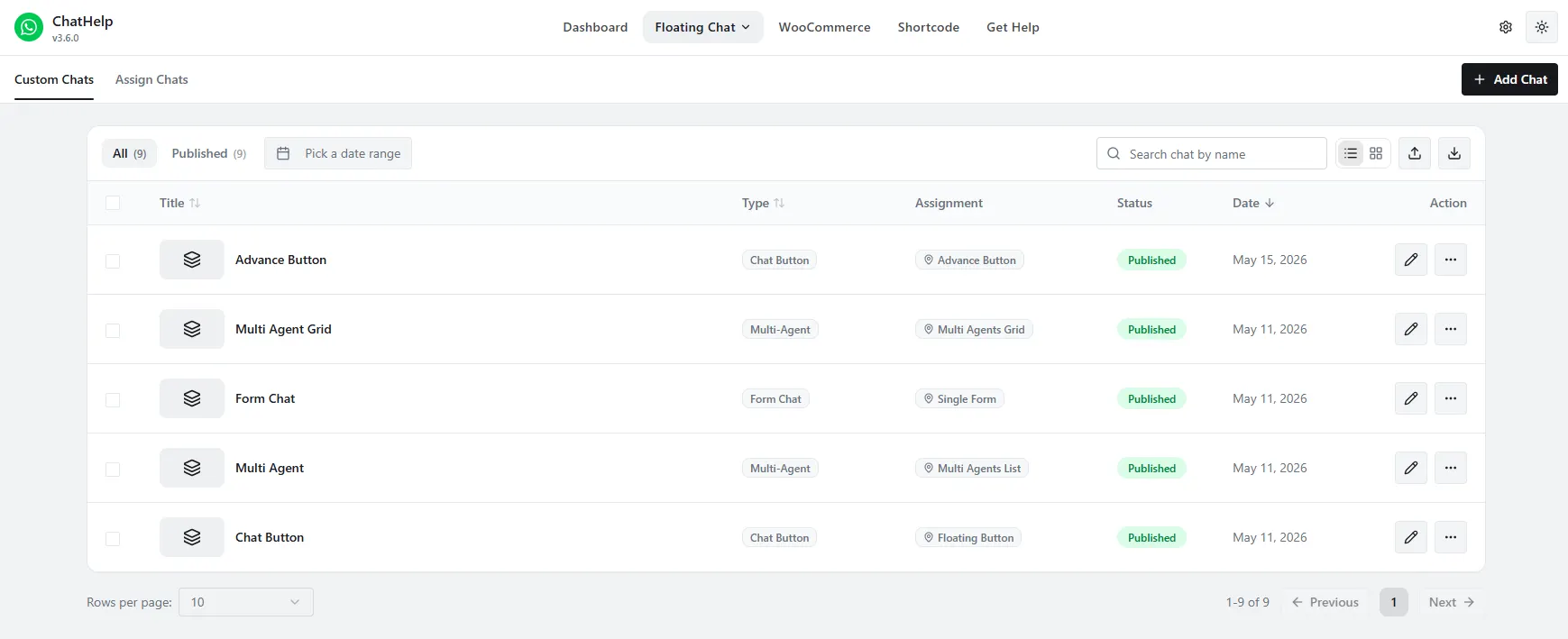
Task: Expand the Floating Chat menu dropdown
Action: pos(702,27)
